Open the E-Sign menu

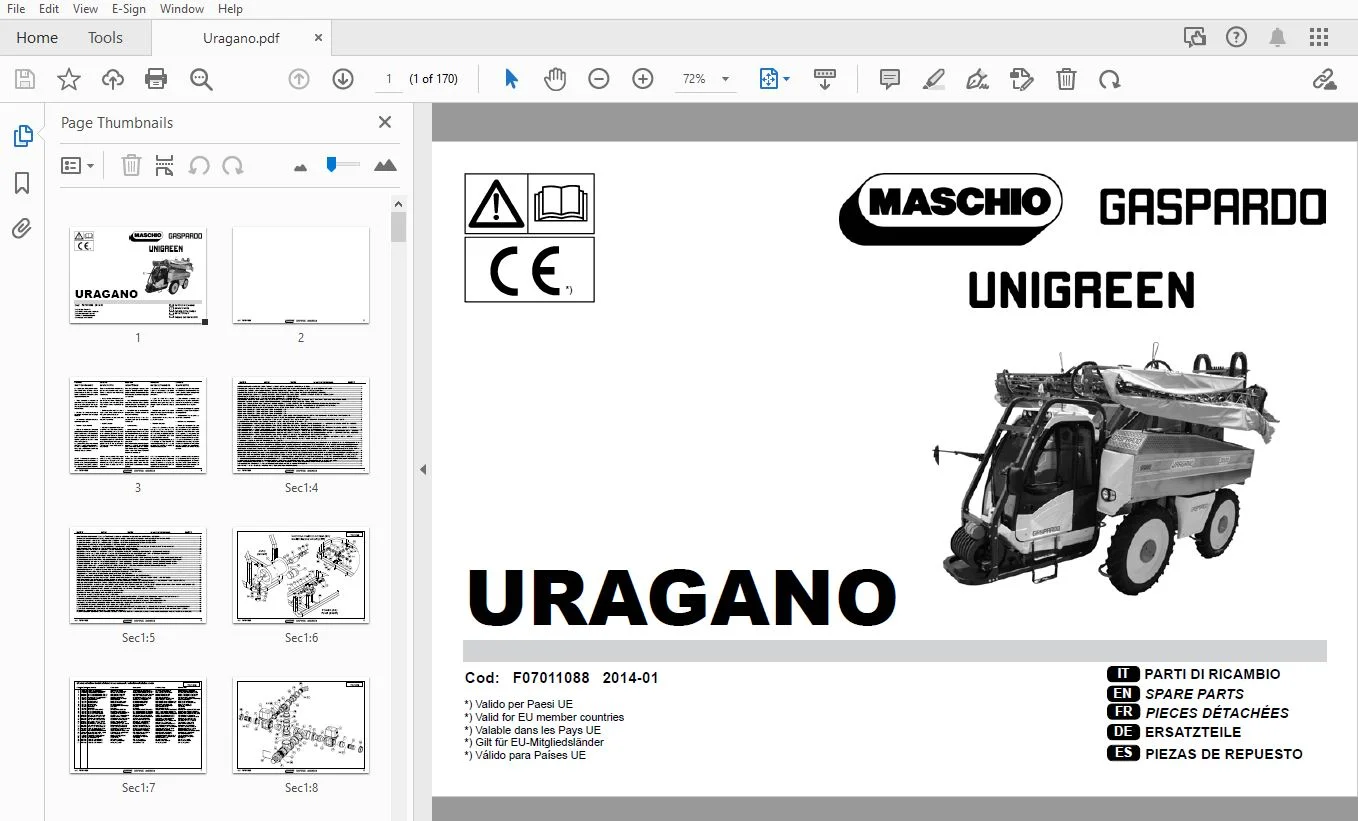[x=128, y=9]
